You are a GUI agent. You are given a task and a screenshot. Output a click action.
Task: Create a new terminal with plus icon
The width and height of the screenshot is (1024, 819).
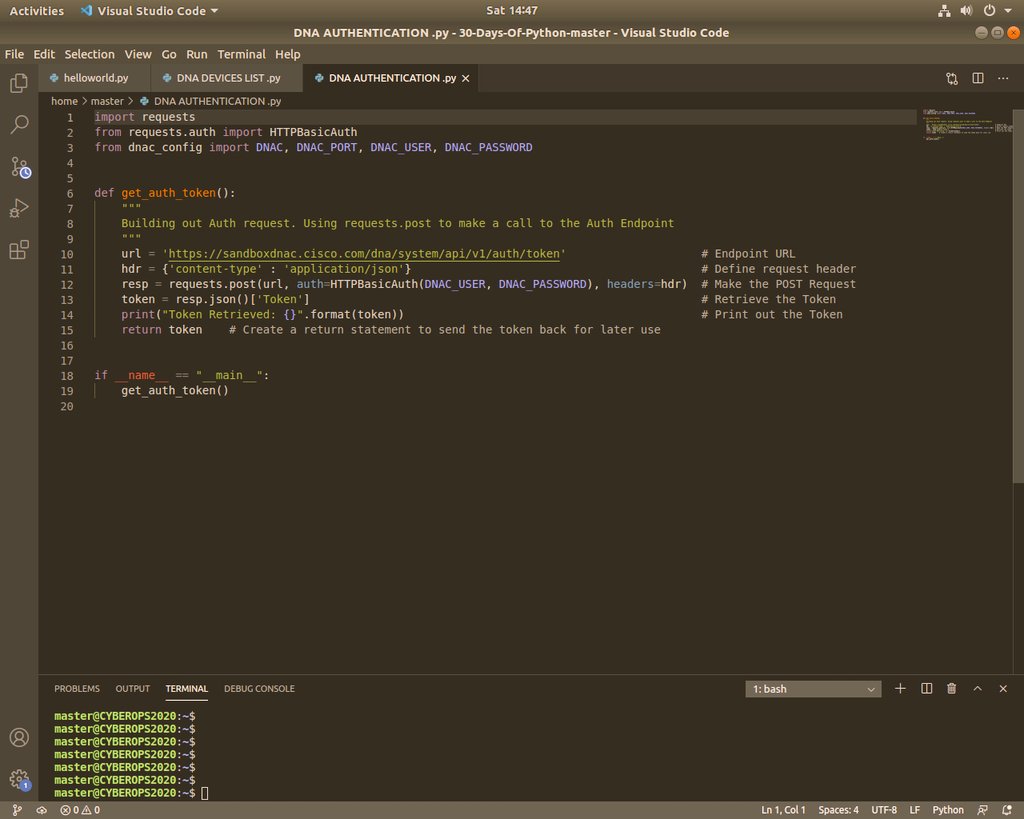pyautogui.click(x=900, y=688)
